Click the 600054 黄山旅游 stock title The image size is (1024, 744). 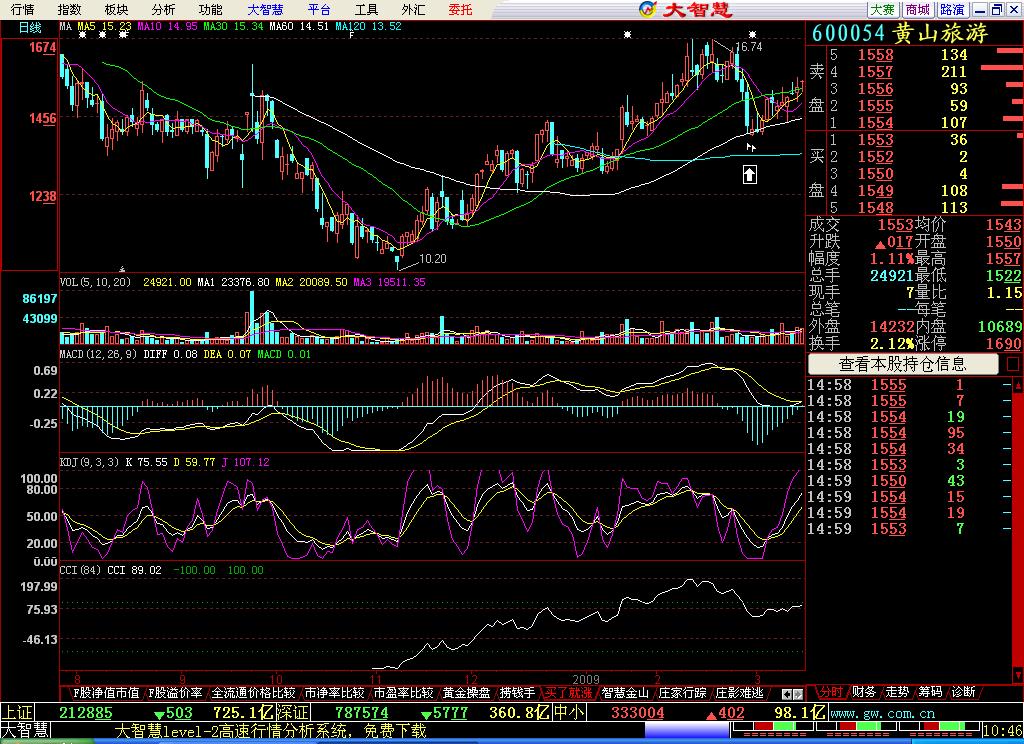click(900, 33)
